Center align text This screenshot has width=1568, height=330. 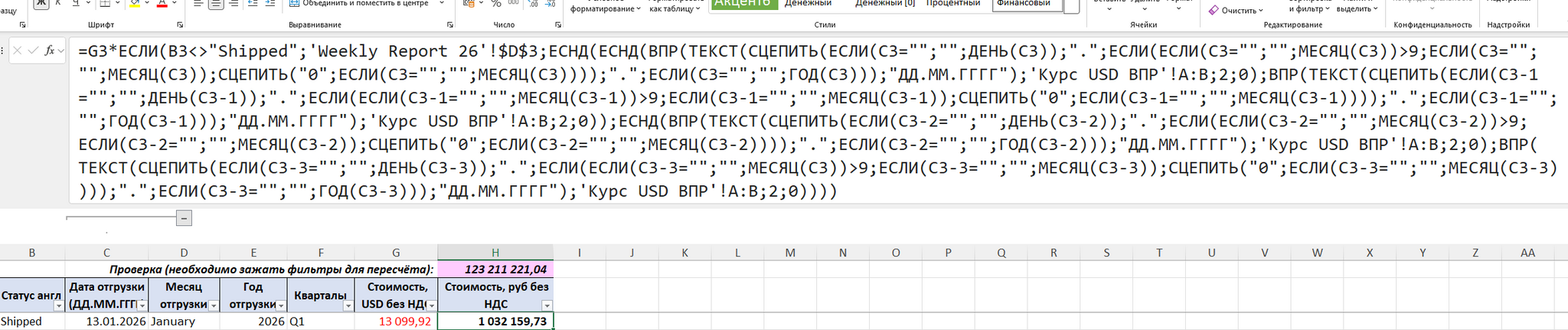216,3
